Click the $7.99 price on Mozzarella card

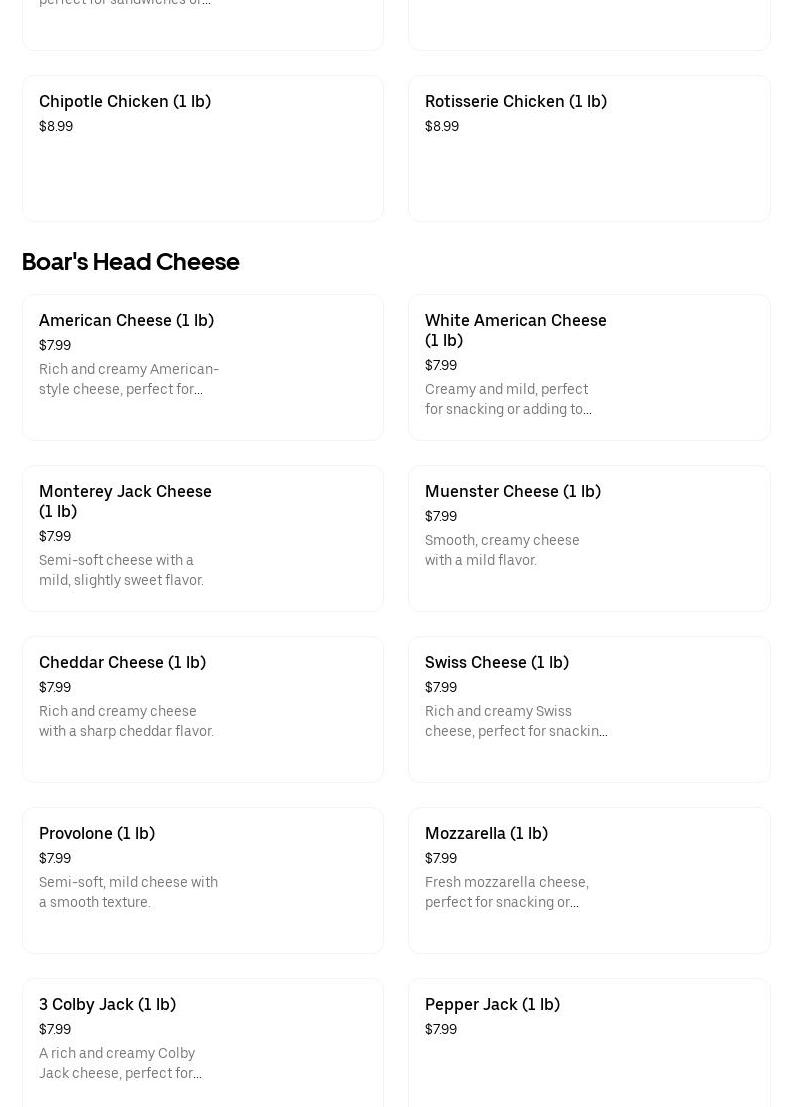click(x=441, y=858)
